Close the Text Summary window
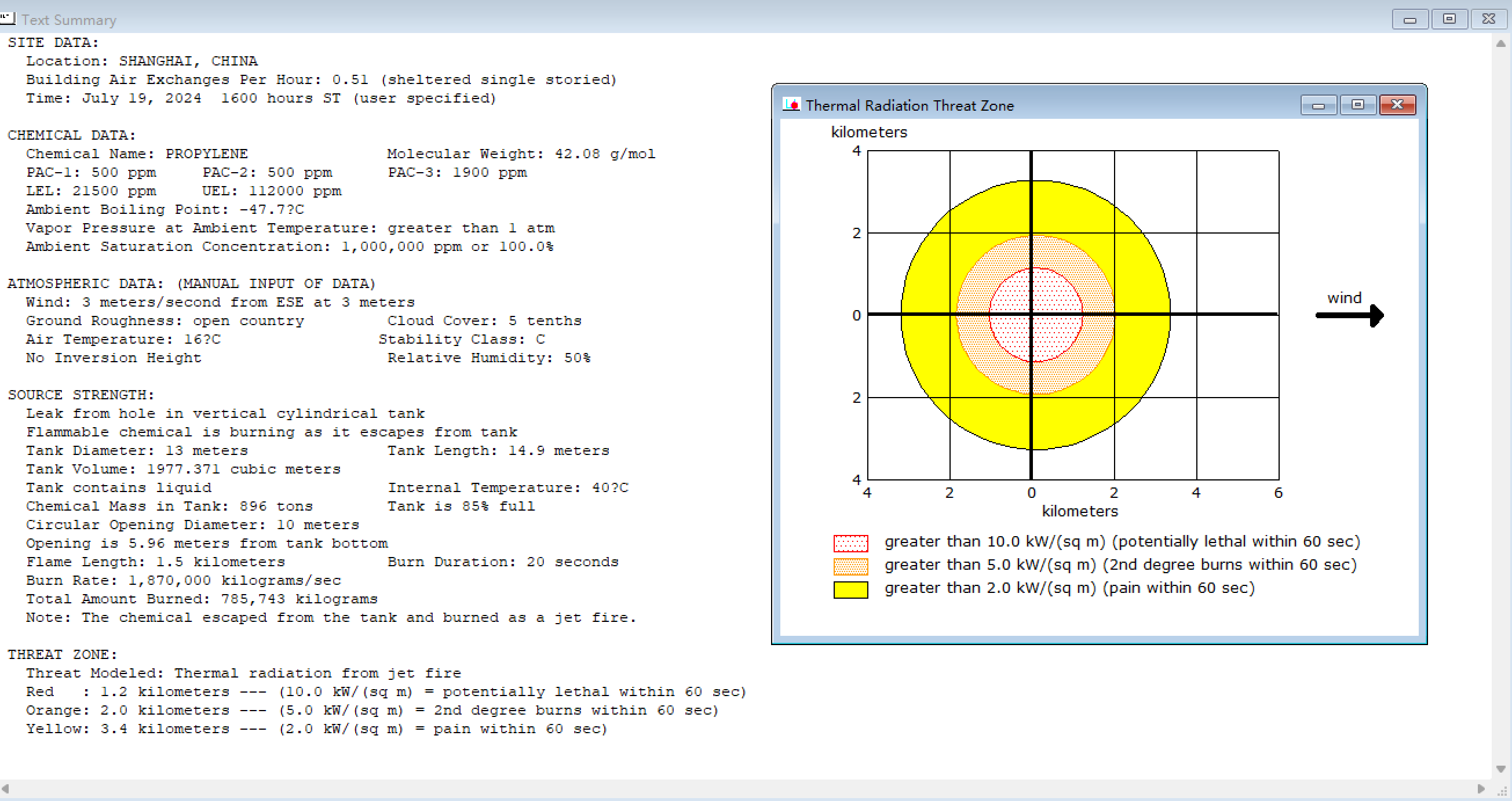 coord(1488,19)
